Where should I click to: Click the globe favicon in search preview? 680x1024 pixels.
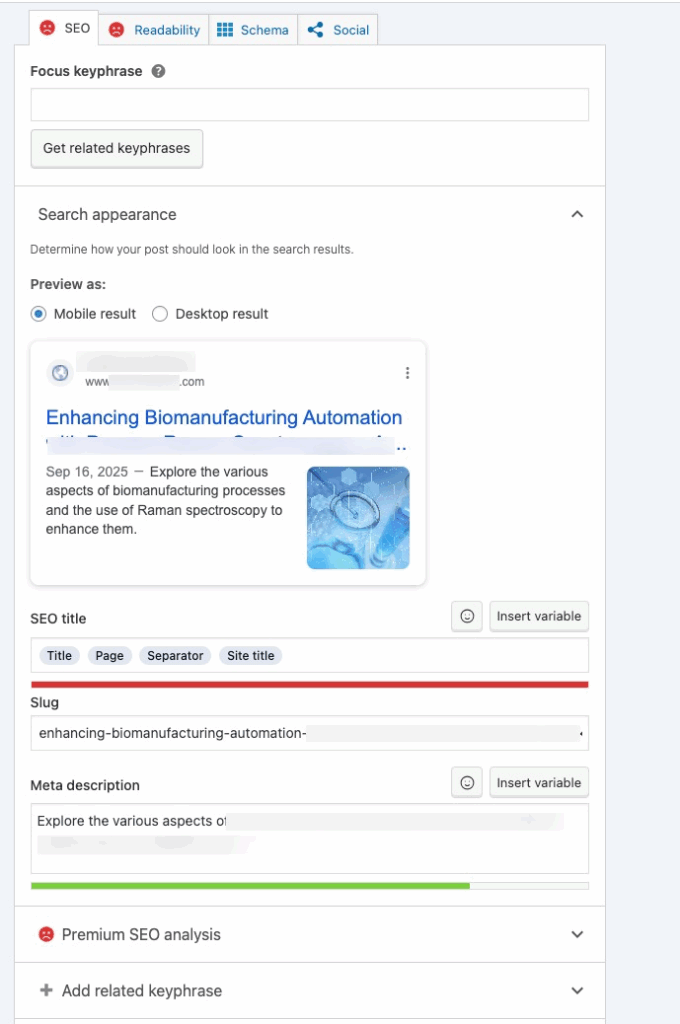(60, 373)
